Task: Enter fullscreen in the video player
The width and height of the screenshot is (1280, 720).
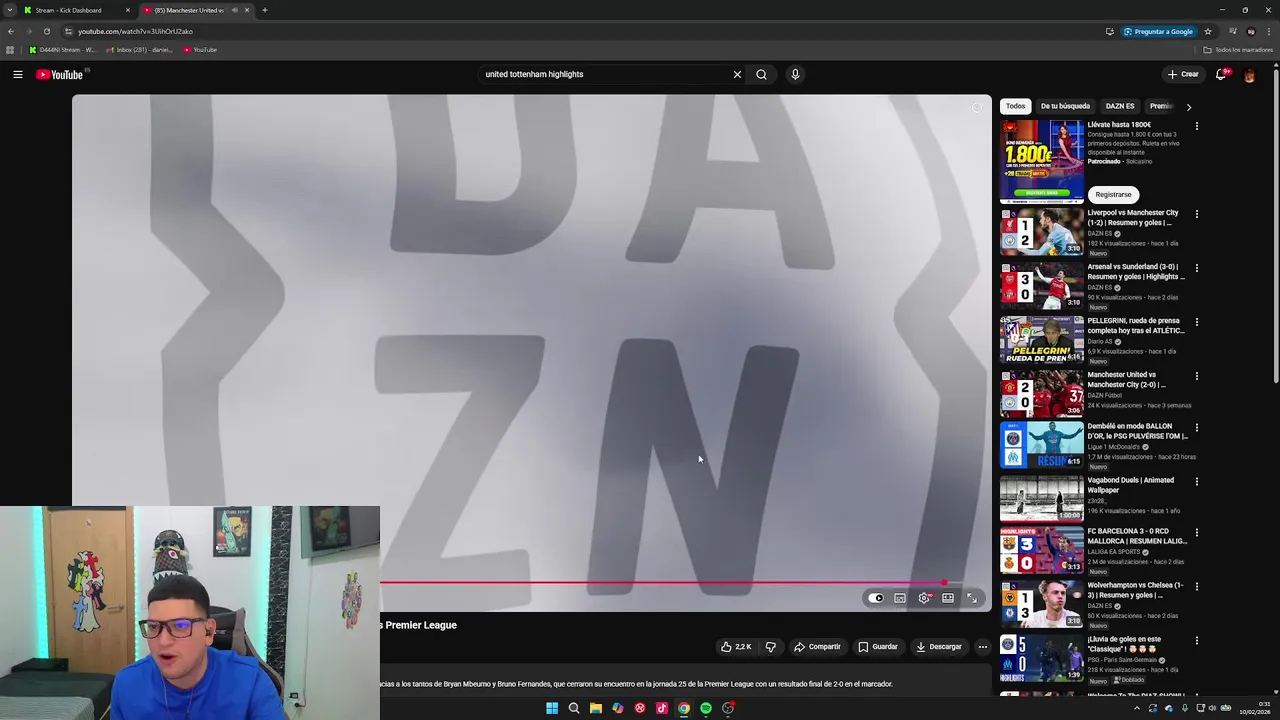Action: 972,598
